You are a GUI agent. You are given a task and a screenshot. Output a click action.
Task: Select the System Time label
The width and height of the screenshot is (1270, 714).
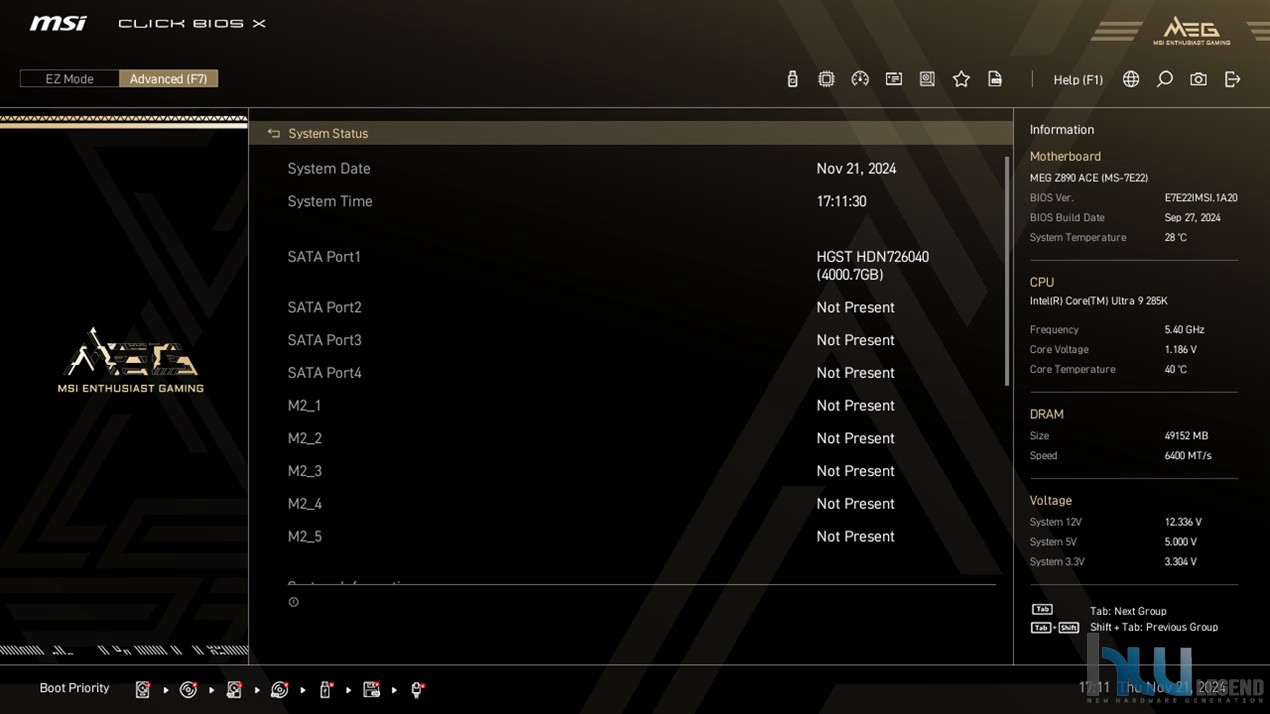point(330,202)
